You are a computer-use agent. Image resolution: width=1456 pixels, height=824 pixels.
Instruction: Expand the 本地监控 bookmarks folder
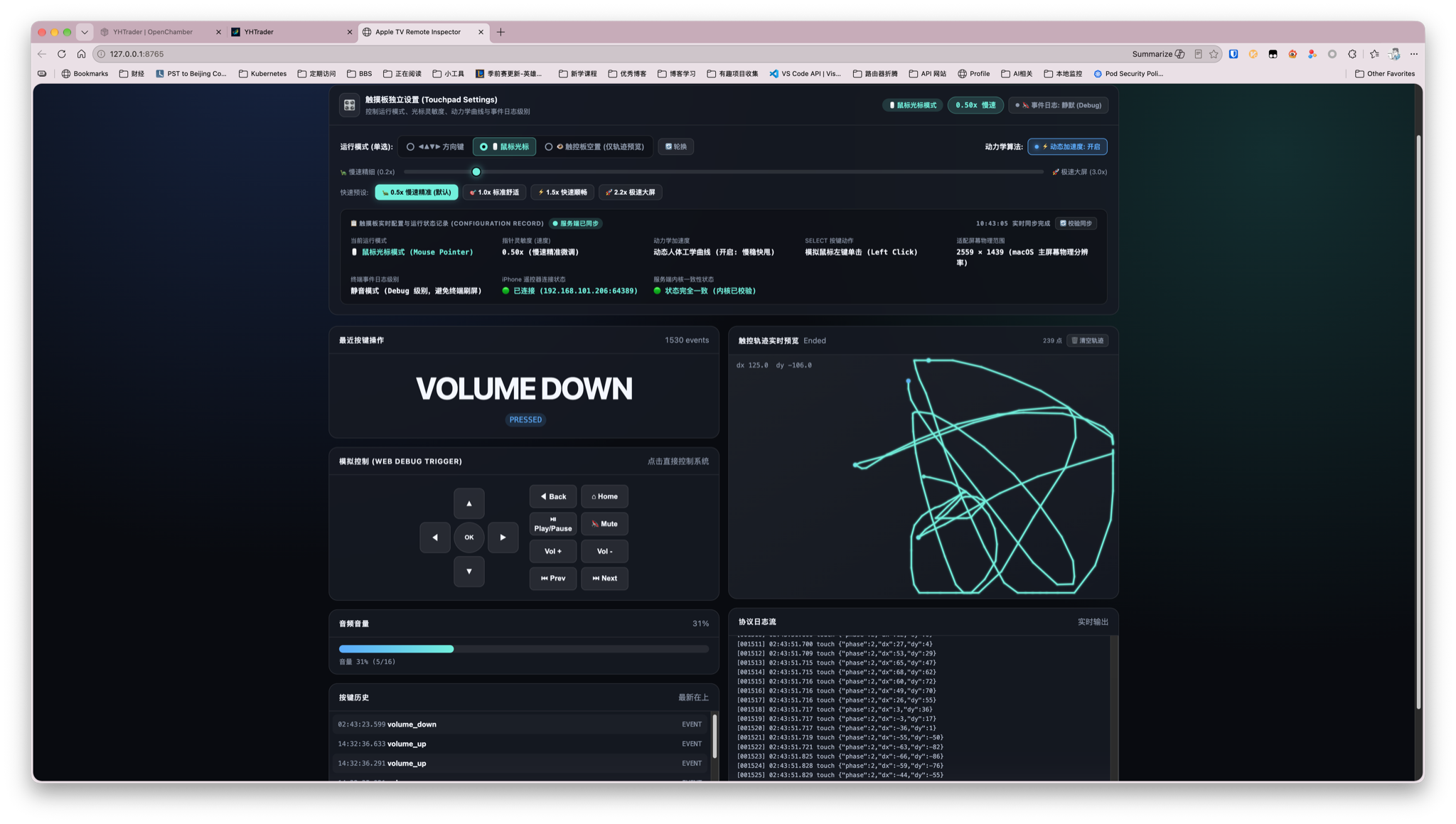tap(1062, 73)
